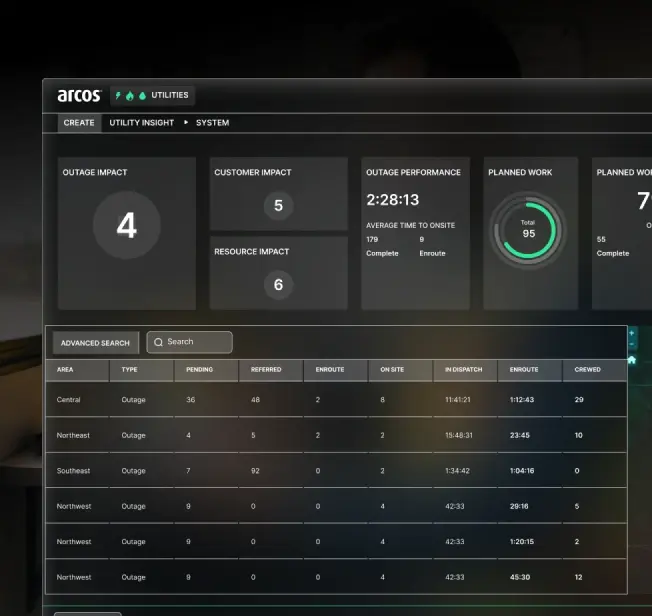Image resolution: width=652 pixels, height=616 pixels.
Task: Click the PLANNED WORK donut chart Total 95
Action: tap(528, 230)
